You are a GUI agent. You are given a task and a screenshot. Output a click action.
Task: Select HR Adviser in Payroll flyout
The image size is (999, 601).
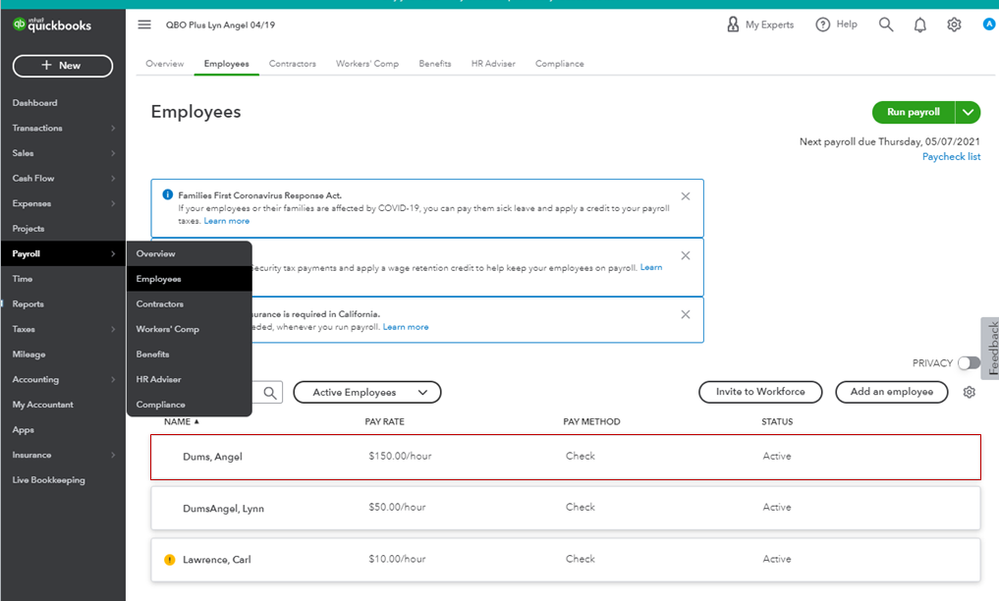[x=190, y=379]
